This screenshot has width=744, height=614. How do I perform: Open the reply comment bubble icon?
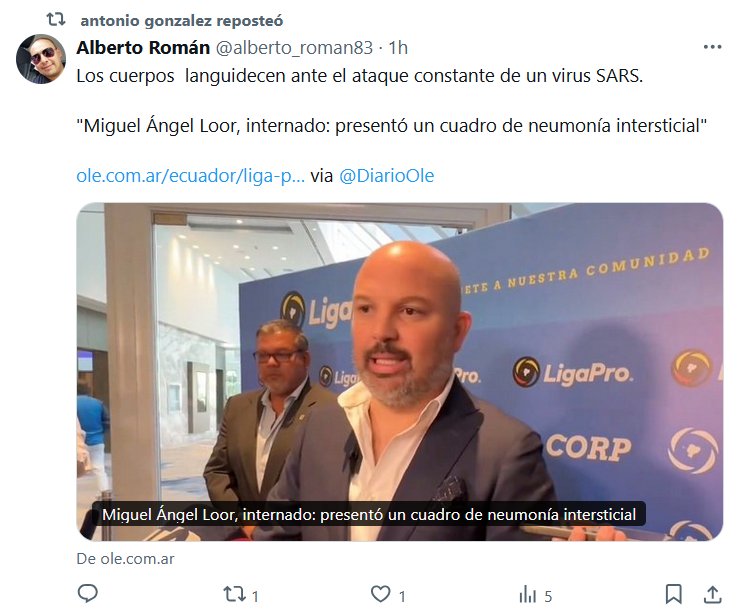pos(87,594)
